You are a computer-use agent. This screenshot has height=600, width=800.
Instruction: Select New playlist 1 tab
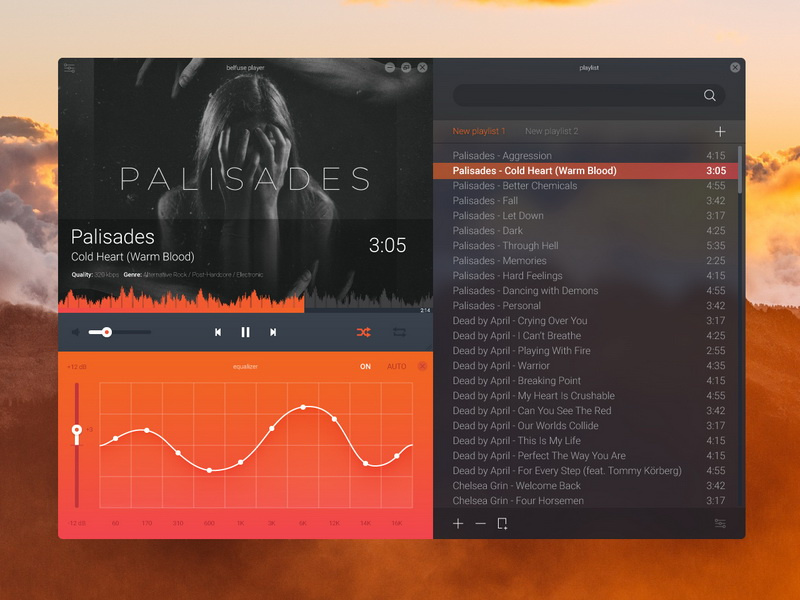pyautogui.click(x=479, y=131)
